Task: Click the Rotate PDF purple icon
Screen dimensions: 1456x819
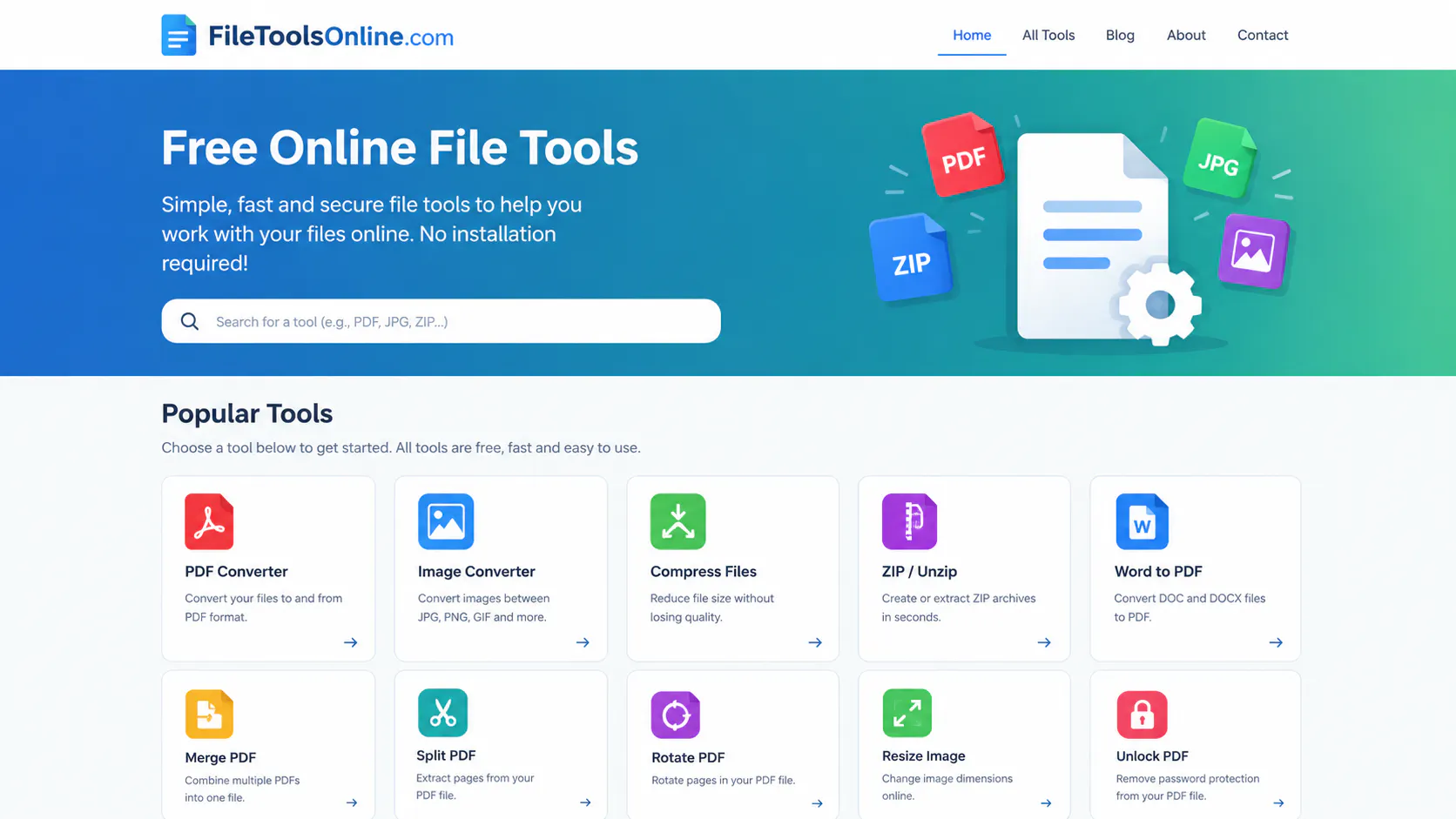Action: (676, 715)
